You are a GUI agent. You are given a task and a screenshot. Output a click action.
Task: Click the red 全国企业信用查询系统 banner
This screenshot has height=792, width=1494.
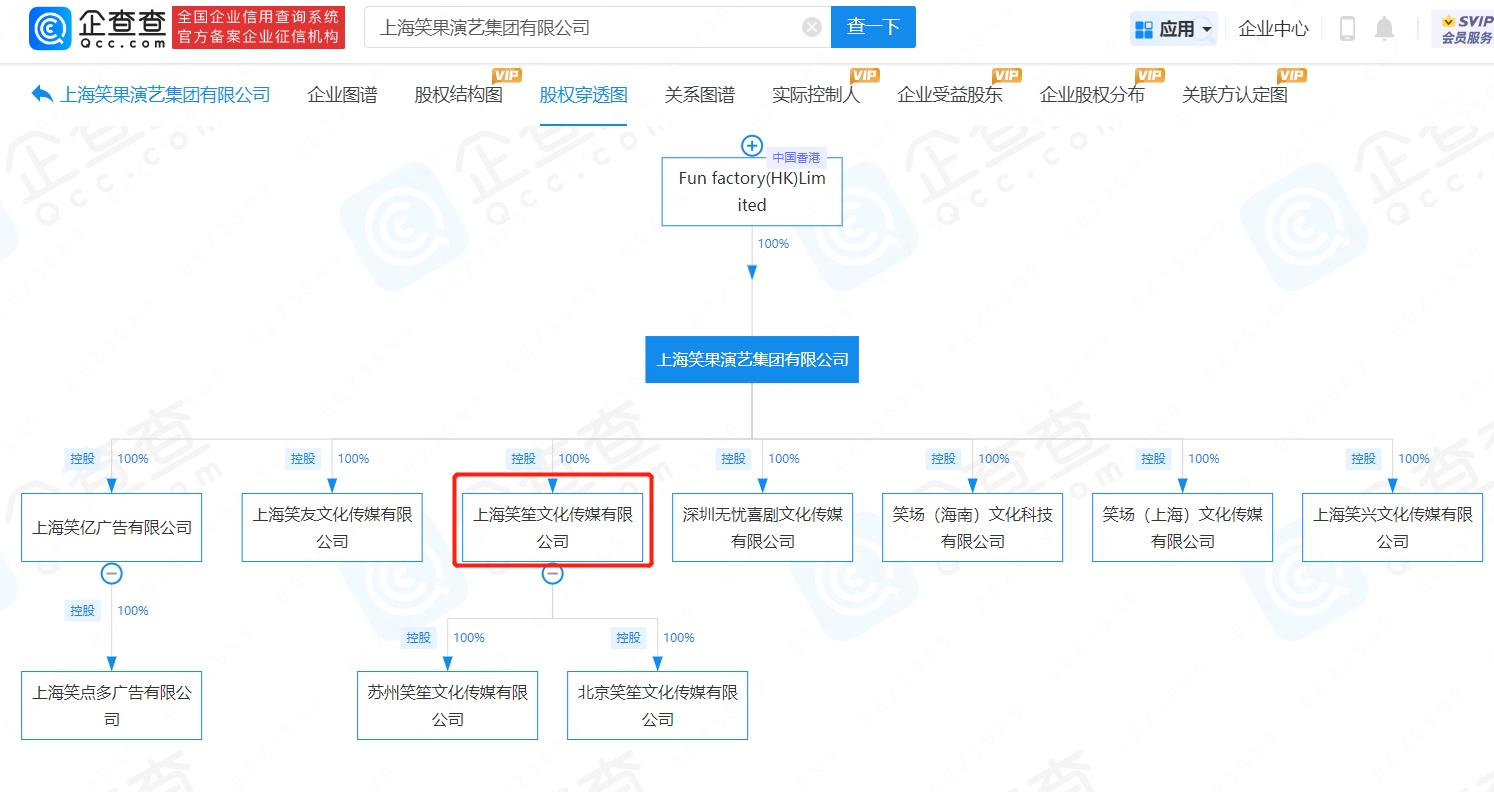[x=259, y=27]
